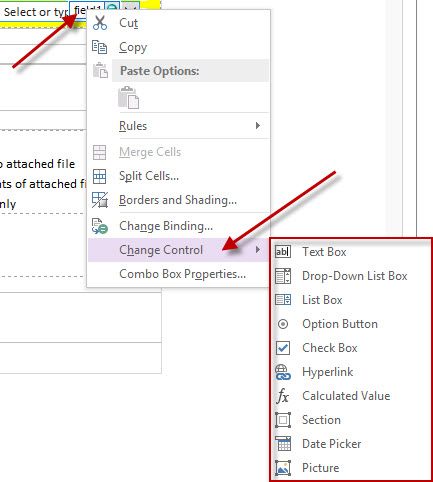Select the Text Box control icon
The height and width of the screenshot is (482, 433).
pyautogui.click(x=283, y=252)
